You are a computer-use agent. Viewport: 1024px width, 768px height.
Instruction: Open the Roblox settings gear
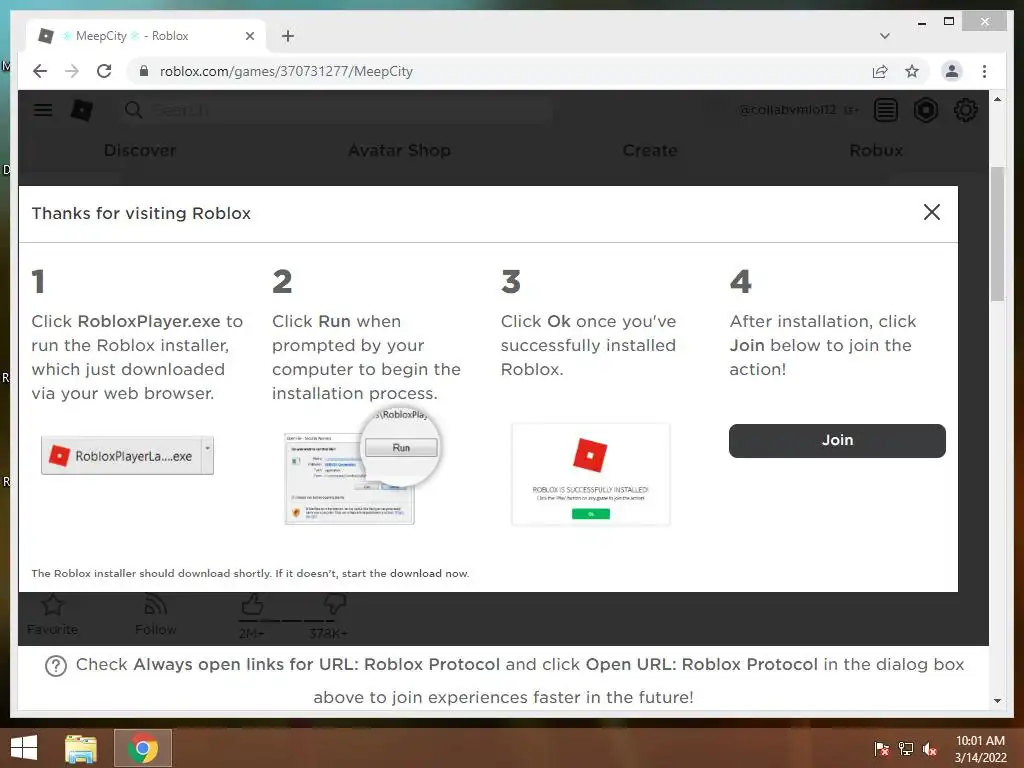coord(965,110)
